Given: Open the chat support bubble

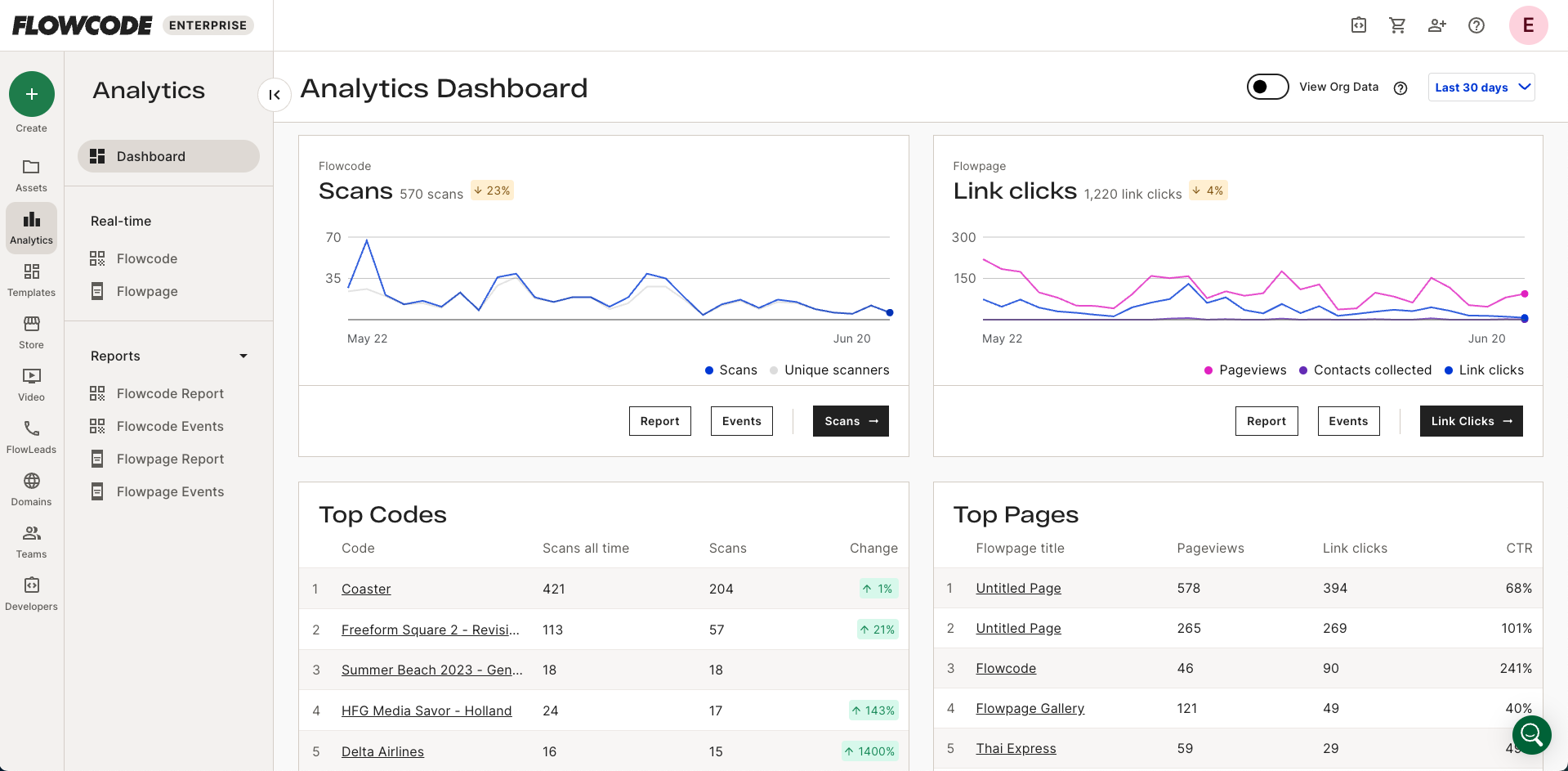Looking at the screenshot, I should (x=1531, y=735).
